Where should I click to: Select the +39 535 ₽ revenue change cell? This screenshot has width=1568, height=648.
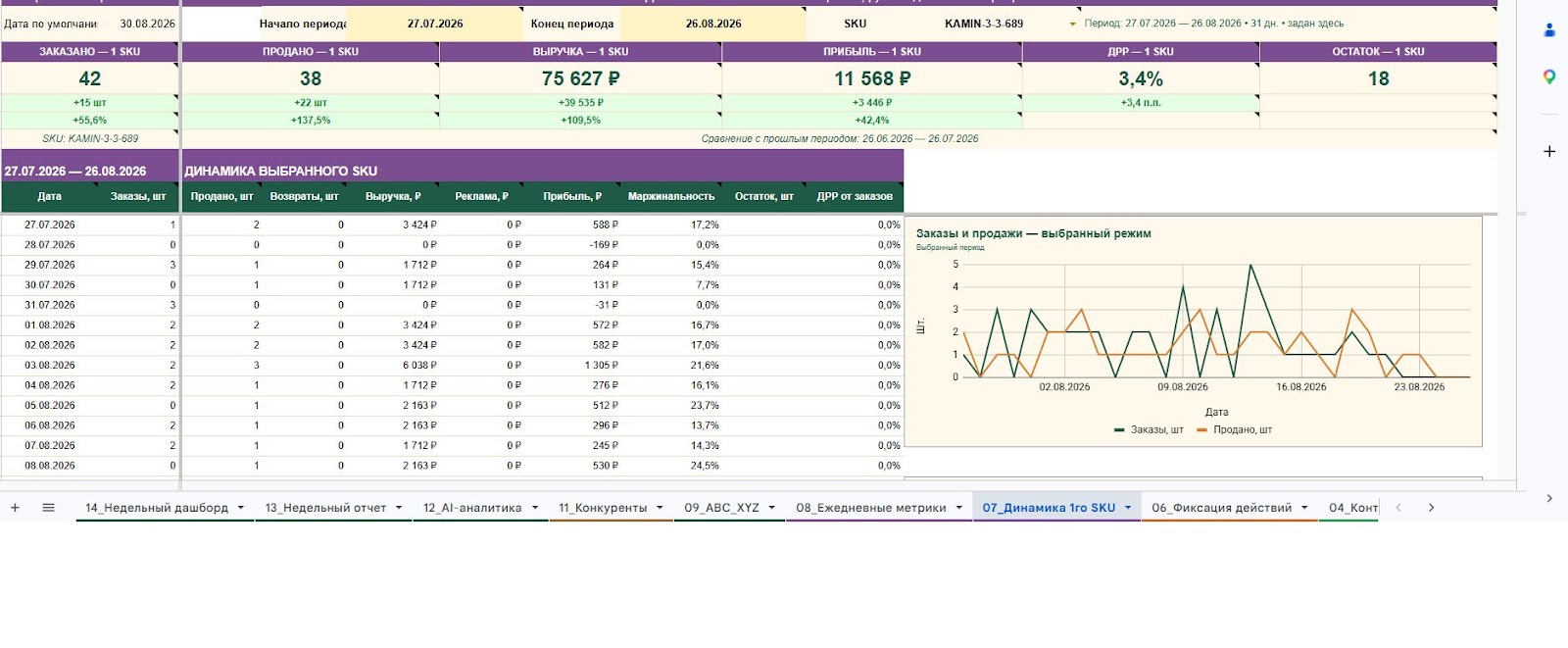[x=580, y=102]
